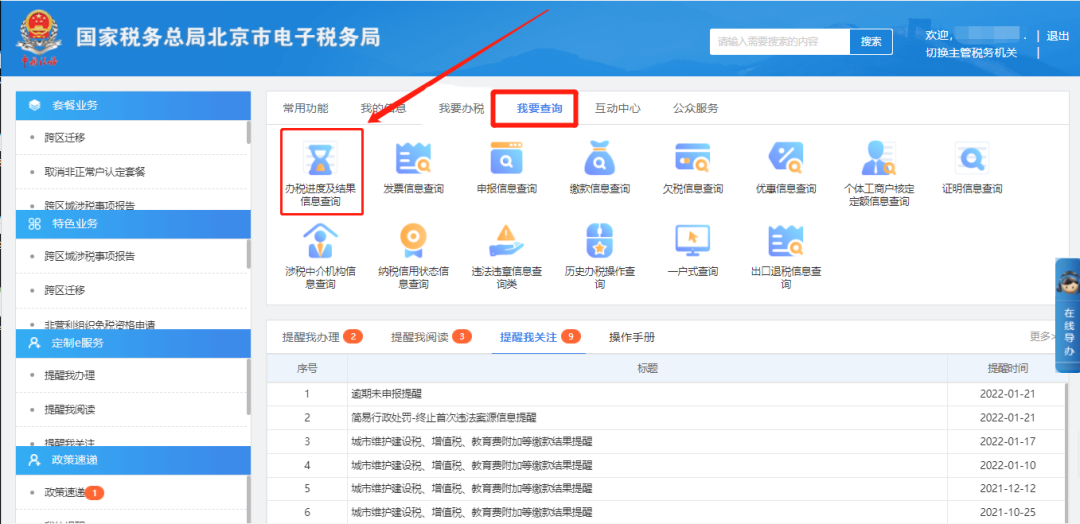Open 证明信息查询 icon
Screen dimensions: 1080x524
972,158
